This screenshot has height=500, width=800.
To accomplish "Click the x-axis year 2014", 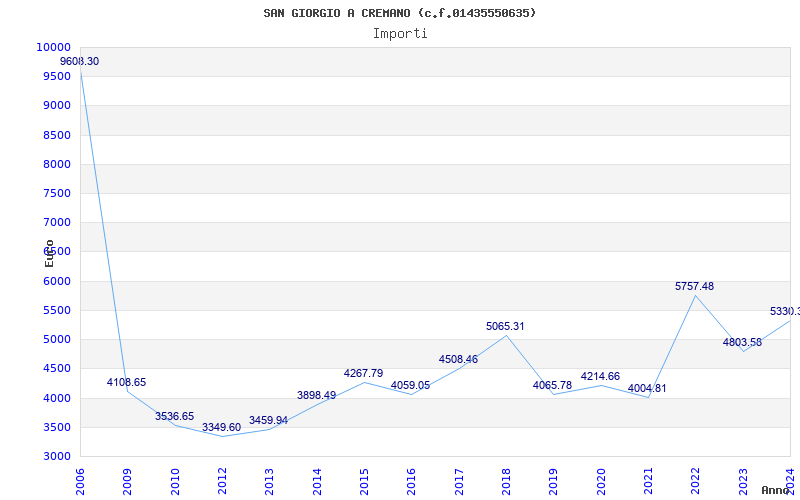I will (317, 482).
